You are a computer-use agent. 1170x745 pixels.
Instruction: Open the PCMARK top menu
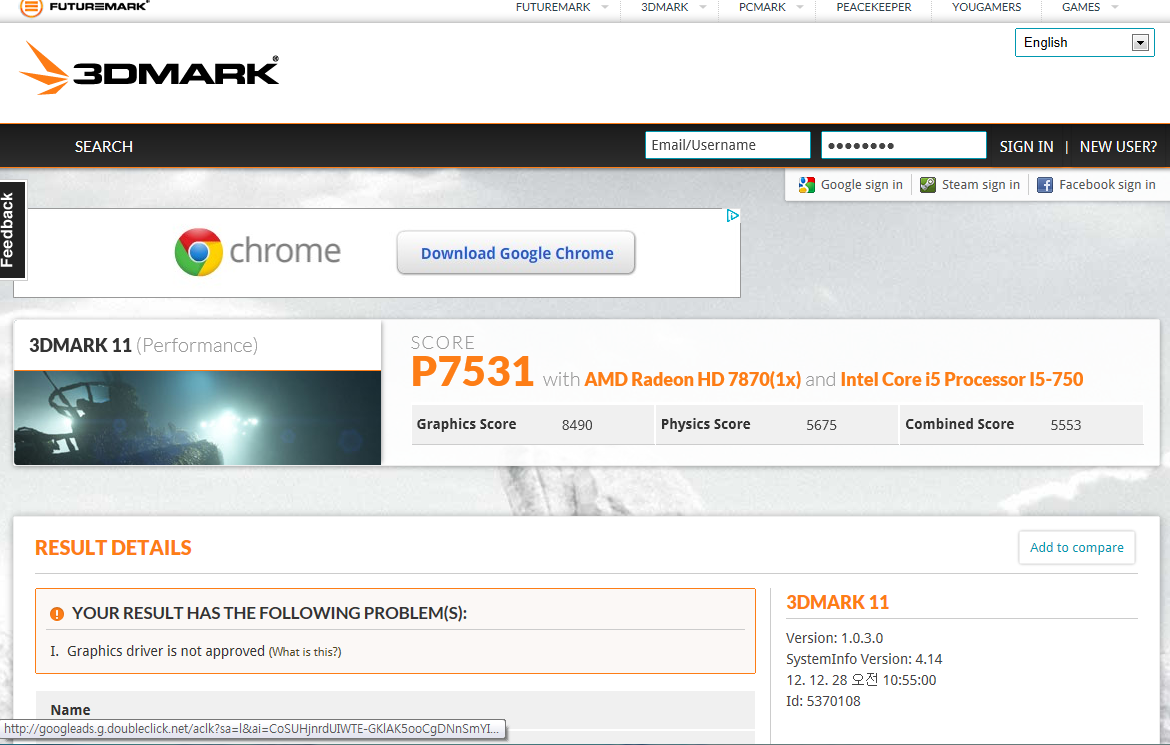click(x=762, y=7)
